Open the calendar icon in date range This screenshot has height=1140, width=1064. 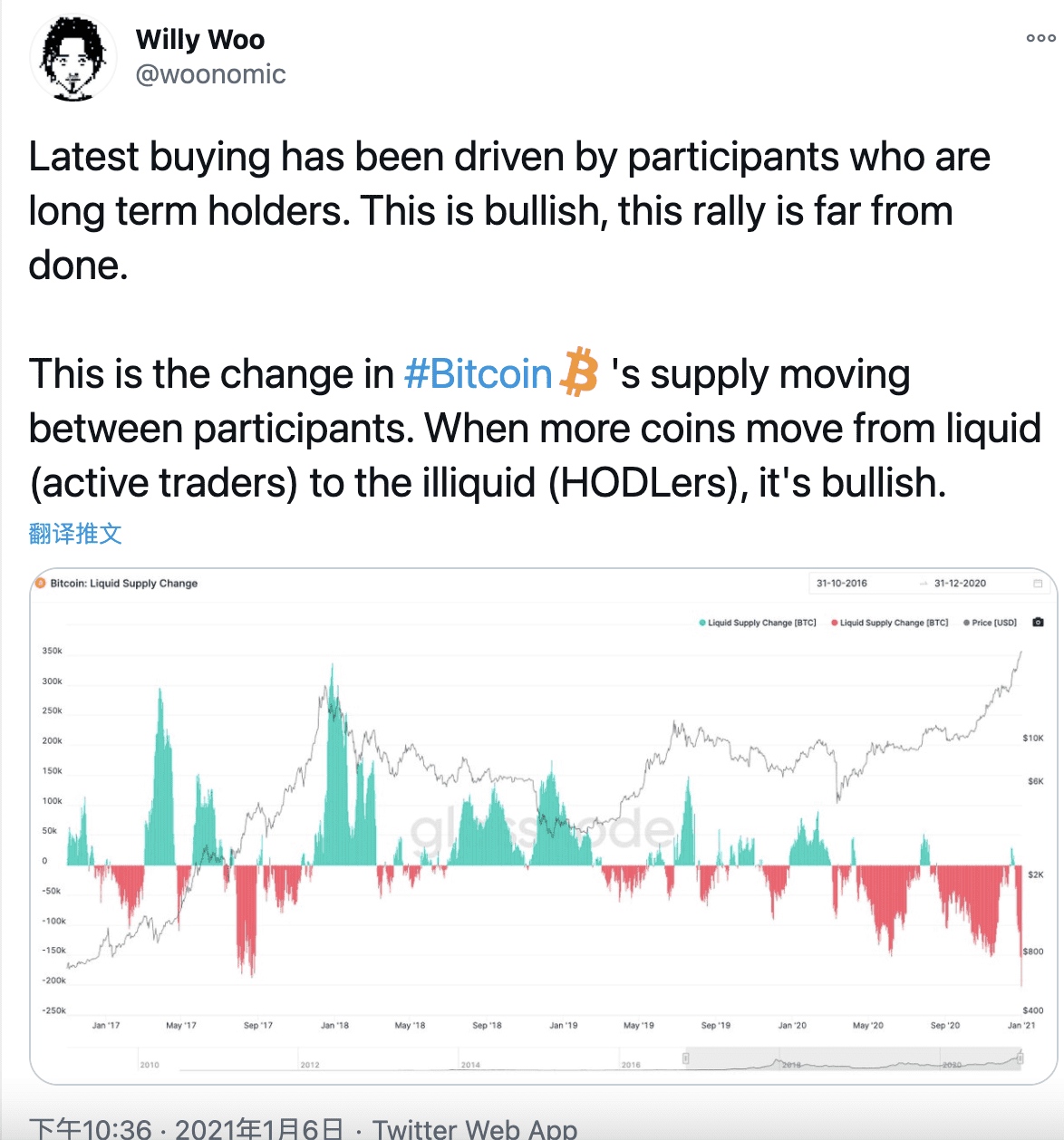tap(1038, 584)
